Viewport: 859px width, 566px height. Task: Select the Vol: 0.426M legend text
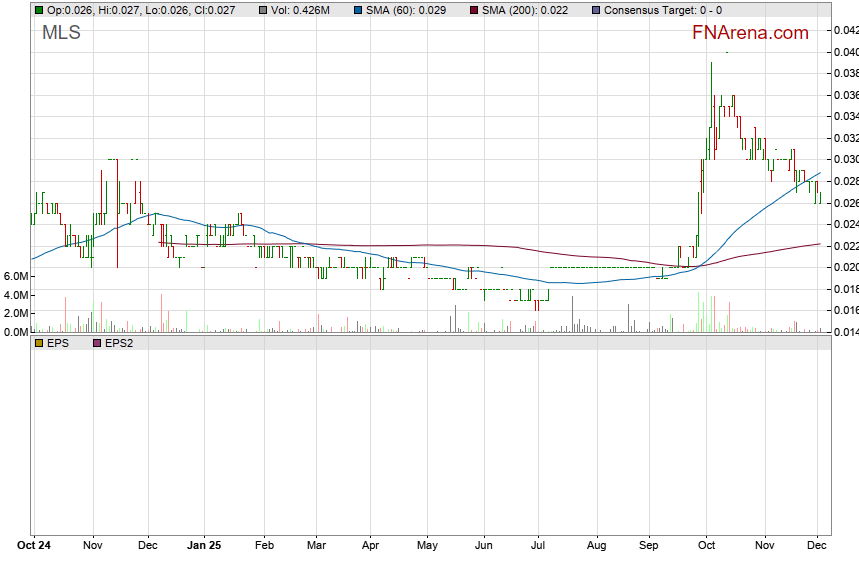pos(300,9)
